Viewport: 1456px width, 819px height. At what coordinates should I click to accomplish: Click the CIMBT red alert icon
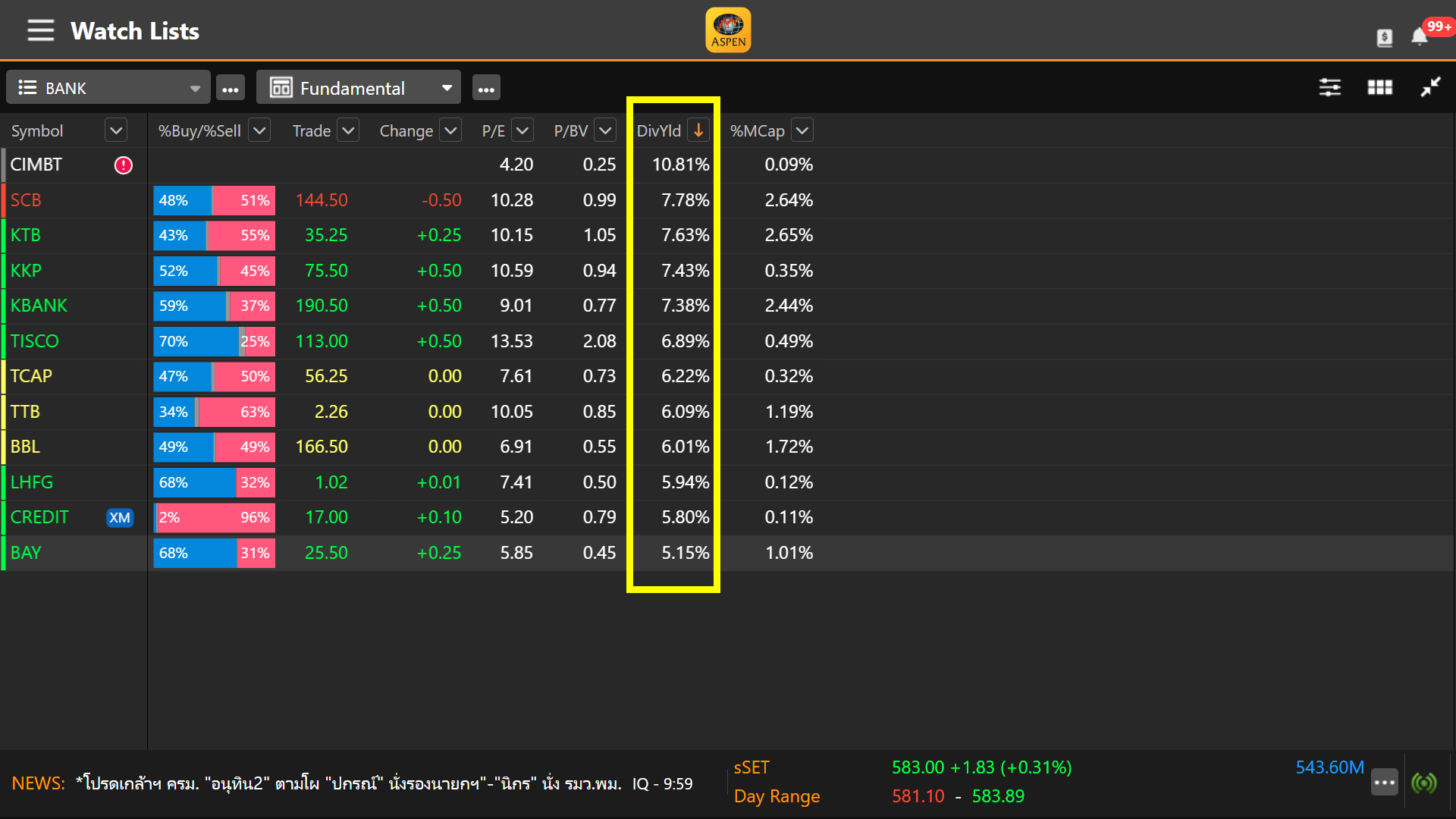click(124, 165)
